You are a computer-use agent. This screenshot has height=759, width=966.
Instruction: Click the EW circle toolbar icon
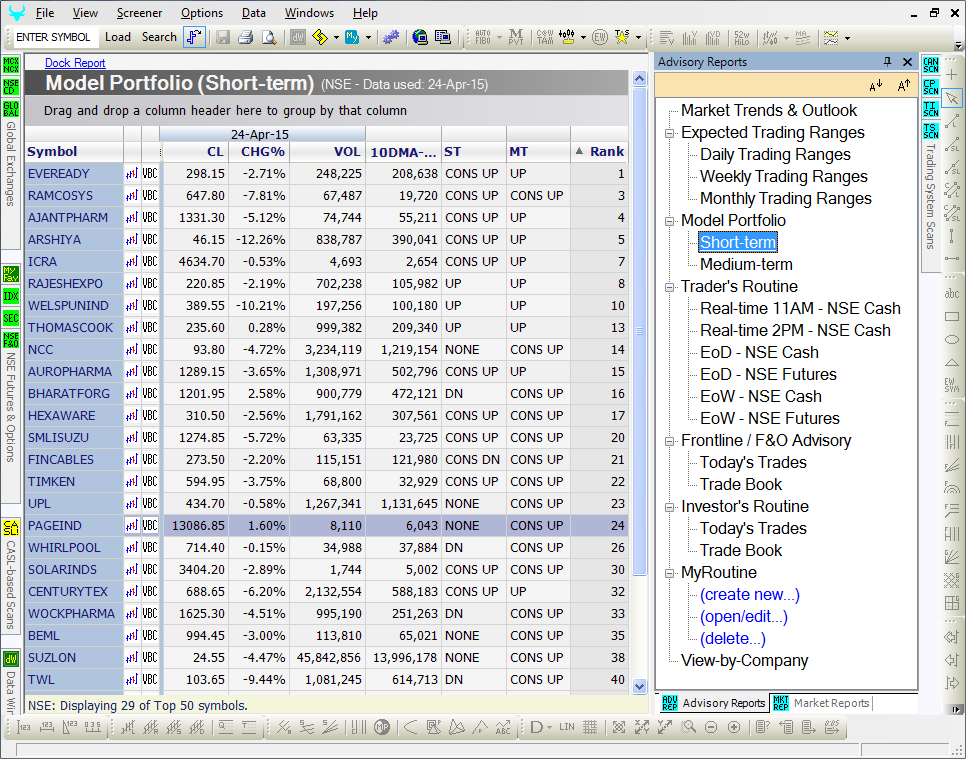click(599, 38)
